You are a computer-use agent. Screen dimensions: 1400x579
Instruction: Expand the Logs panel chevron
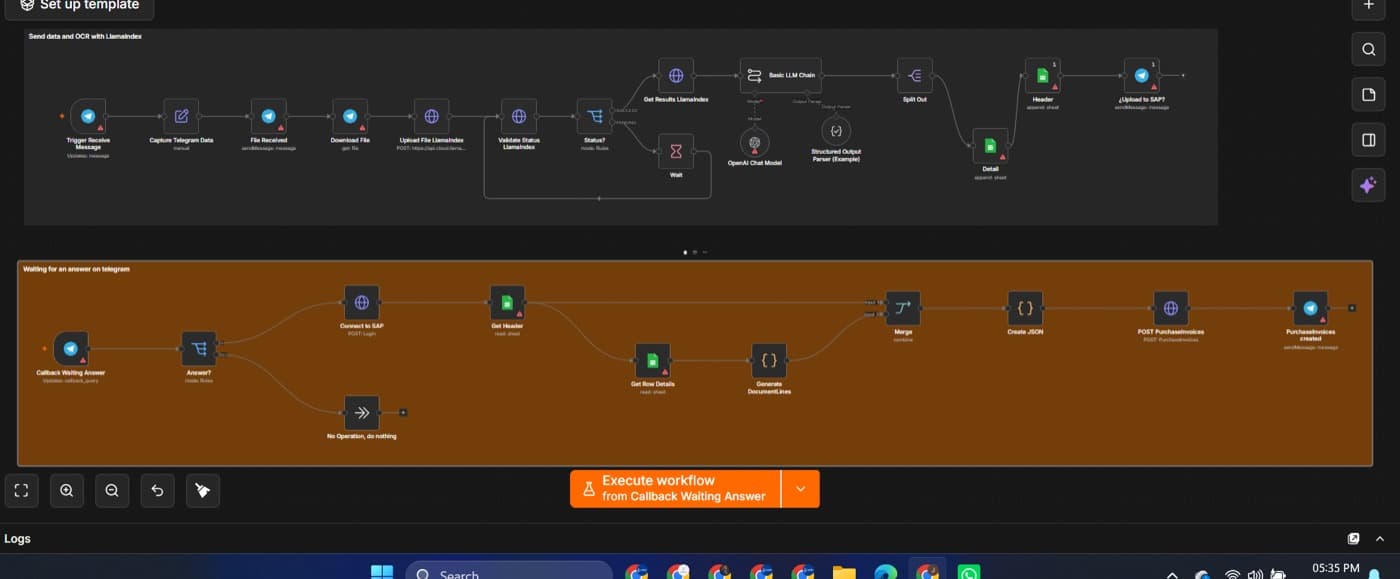1382,539
